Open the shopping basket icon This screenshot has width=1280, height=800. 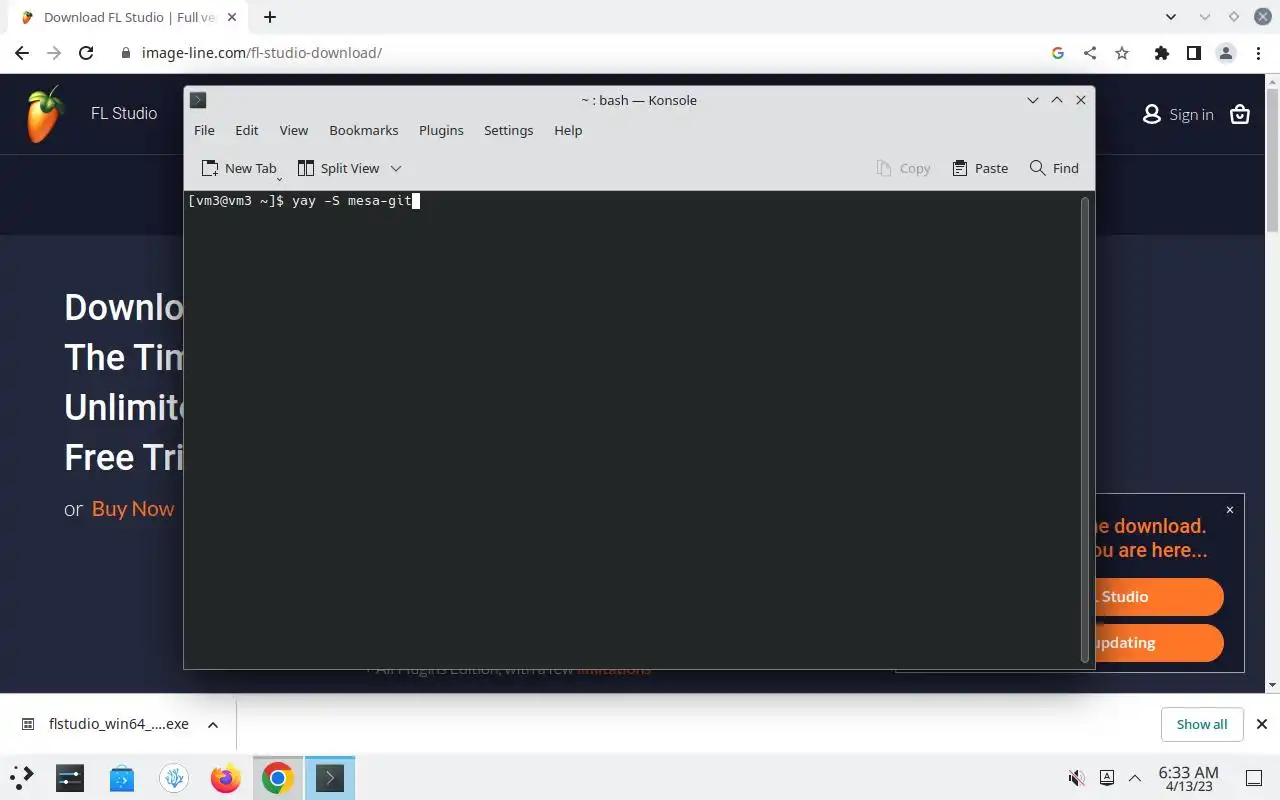point(1240,114)
